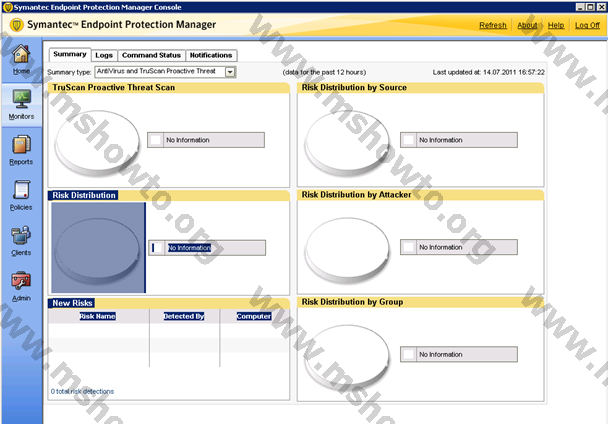The width and height of the screenshot is (608, 424).
Task: Click the Refresh link
Action: 493,25
